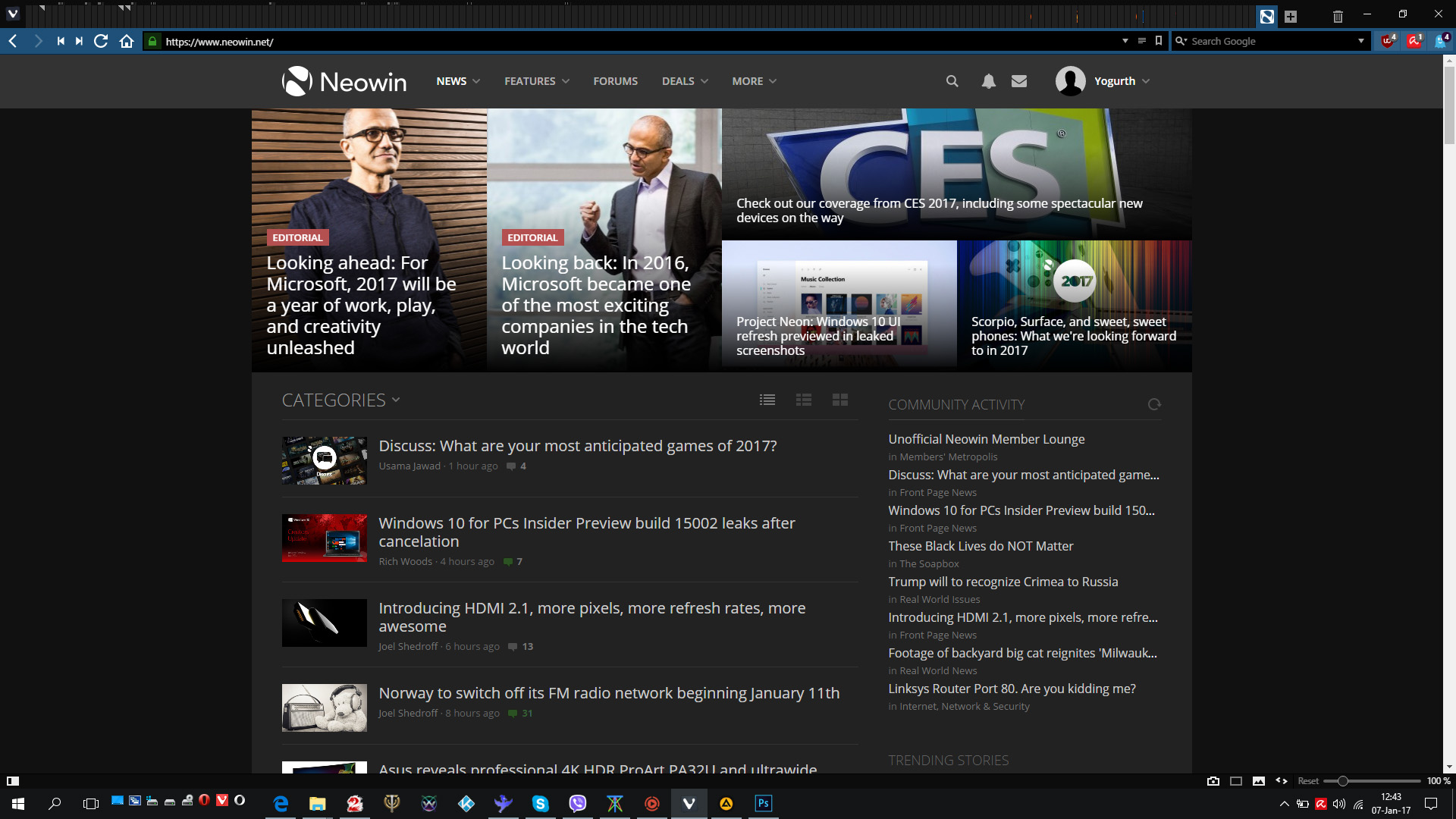This screenshot has height=819, width=1456.
Task: Click the Search Google field
Action: (1272, 42)
